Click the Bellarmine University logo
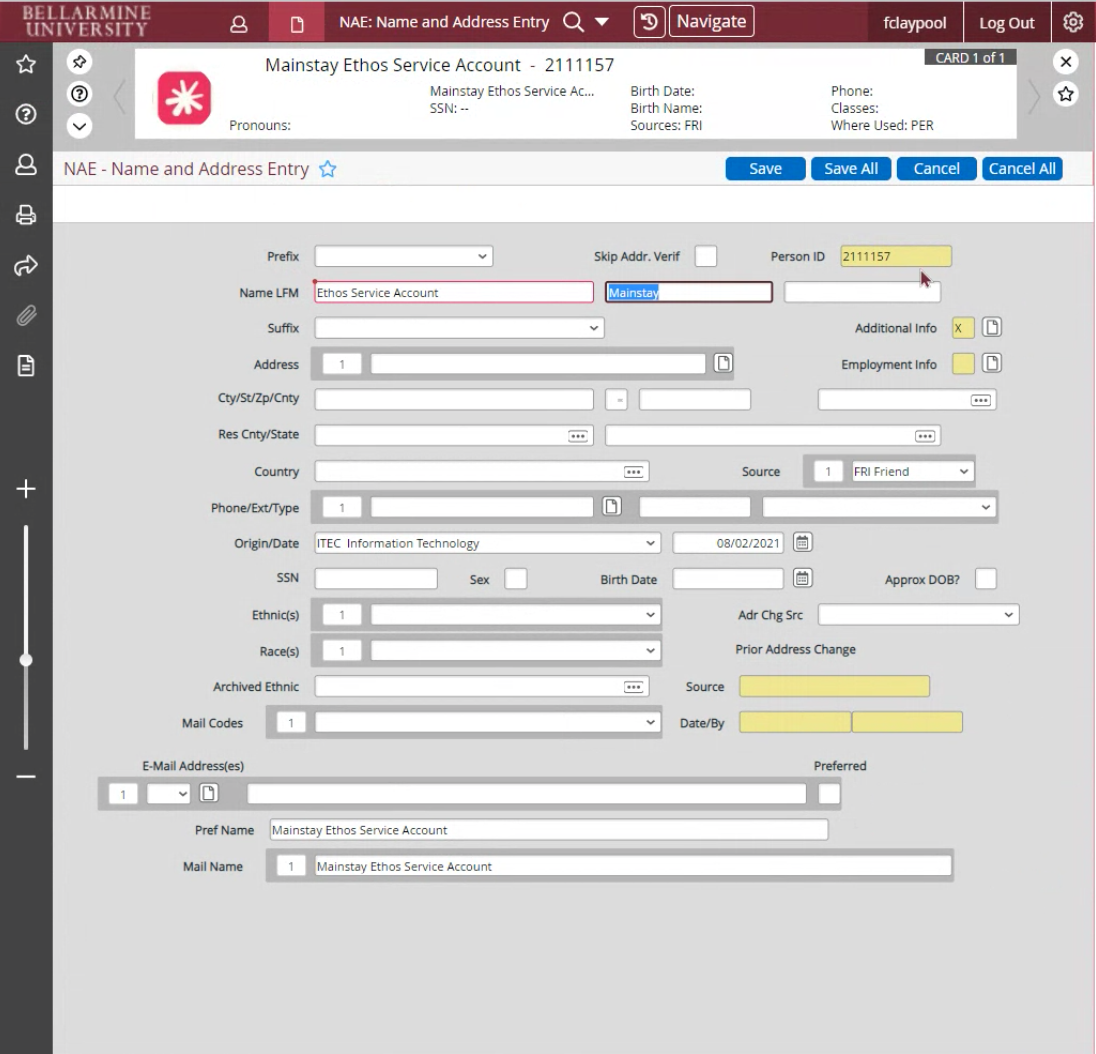1096x1054 pixels. 85,22
